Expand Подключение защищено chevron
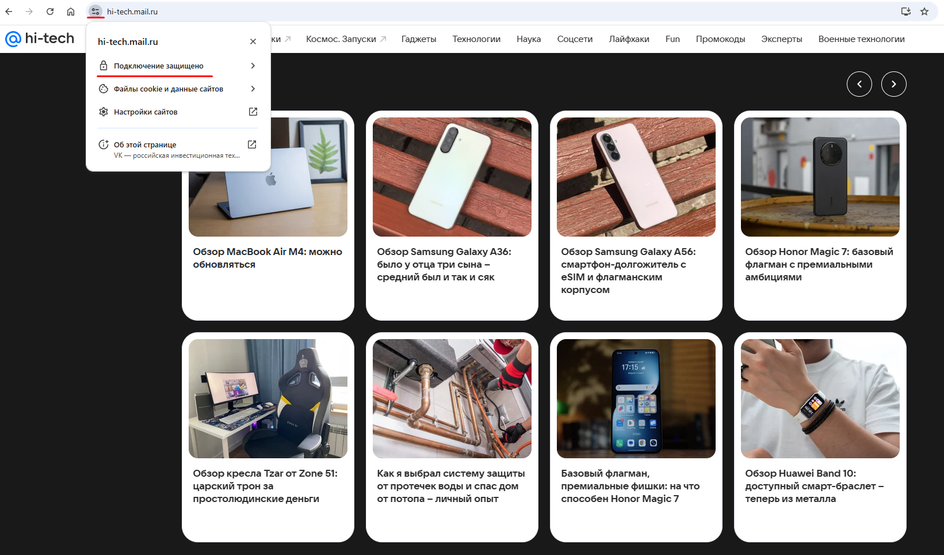 point(253,66)
